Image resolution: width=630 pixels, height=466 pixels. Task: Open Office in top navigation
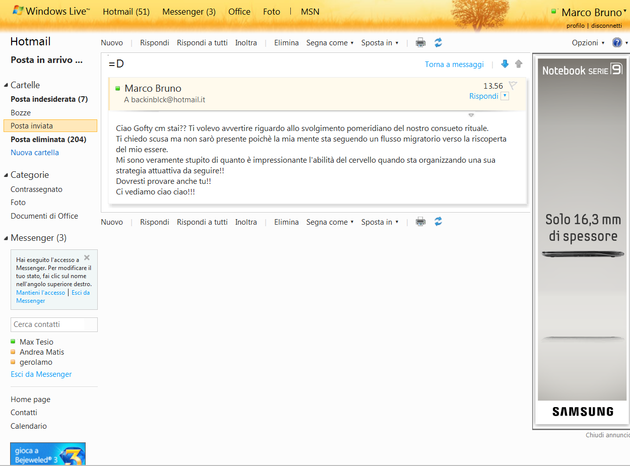(x=239, y=12)
